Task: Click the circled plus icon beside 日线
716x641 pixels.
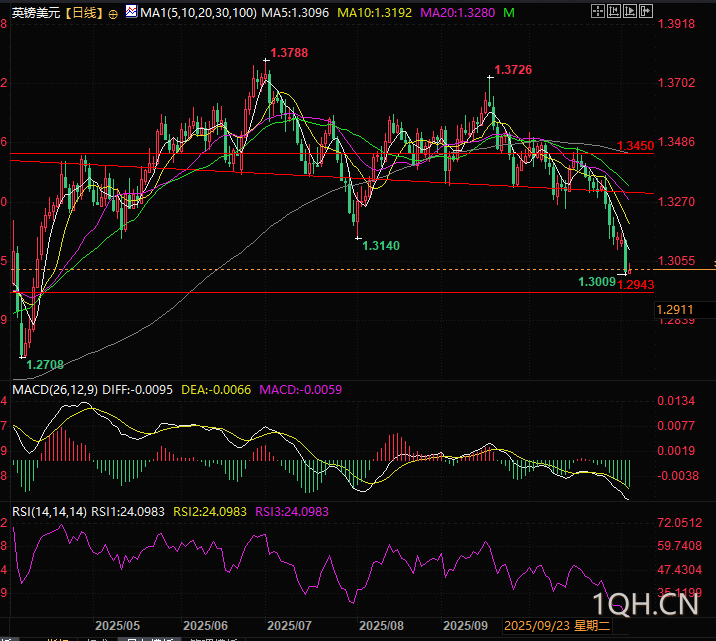Action: [112, 13]
